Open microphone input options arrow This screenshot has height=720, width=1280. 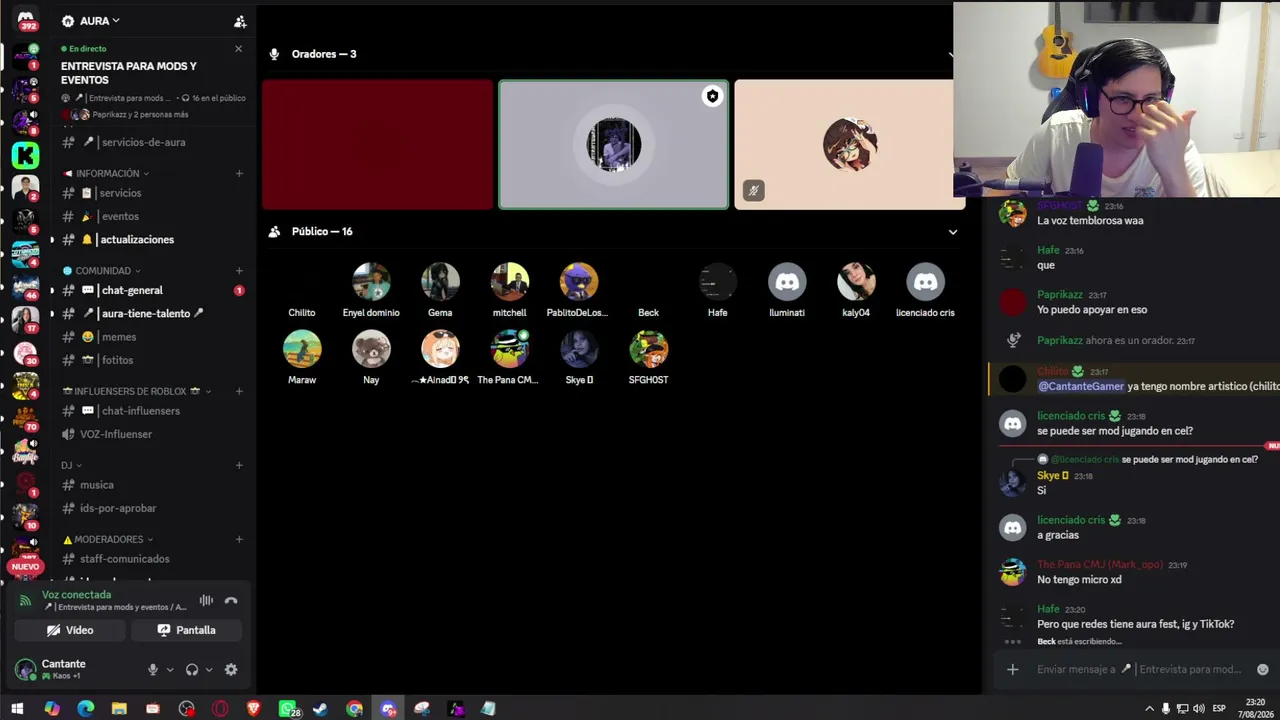(169, 670)
